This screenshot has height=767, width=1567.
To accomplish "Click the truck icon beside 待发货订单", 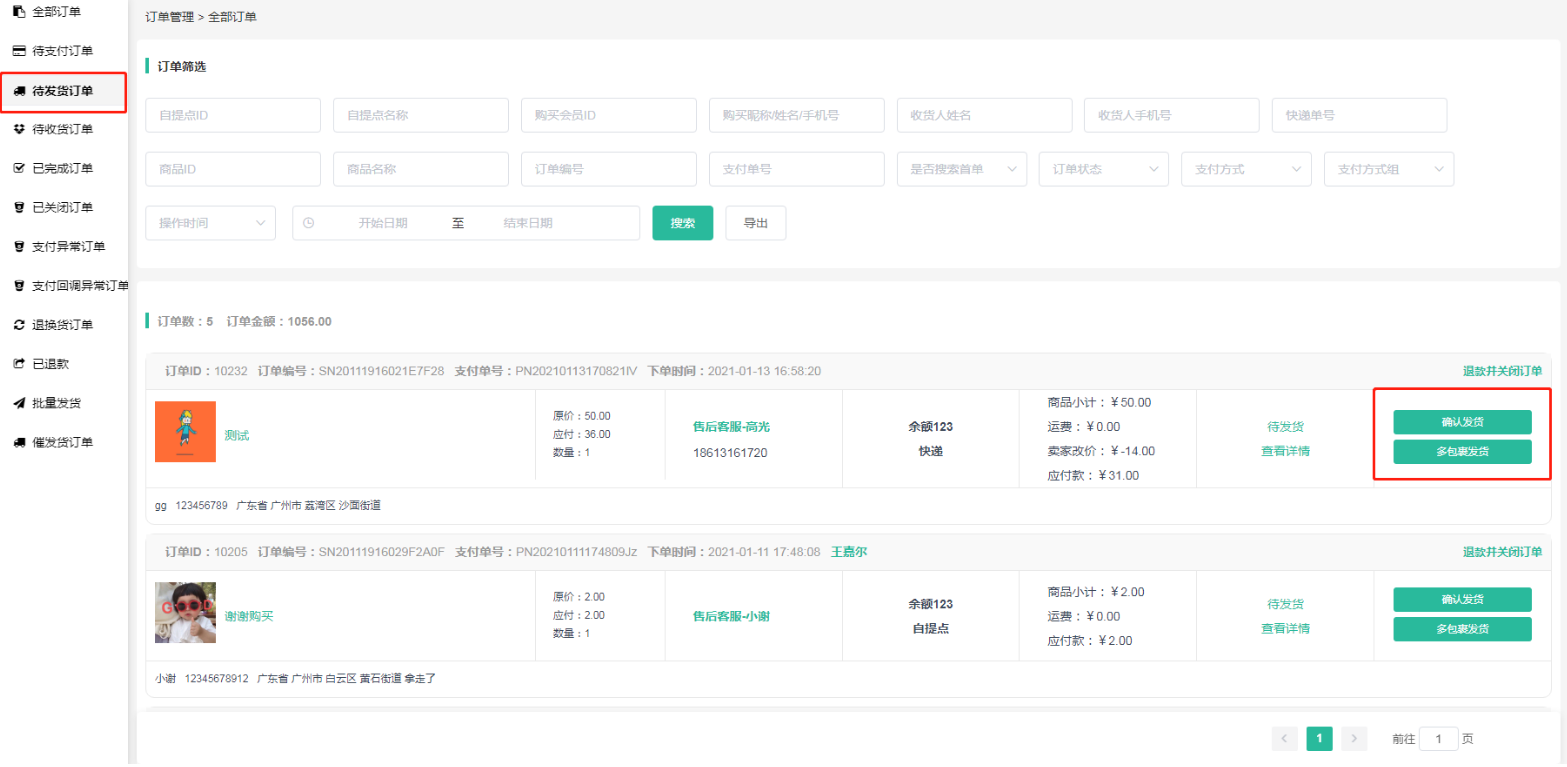I will [18, 91].
